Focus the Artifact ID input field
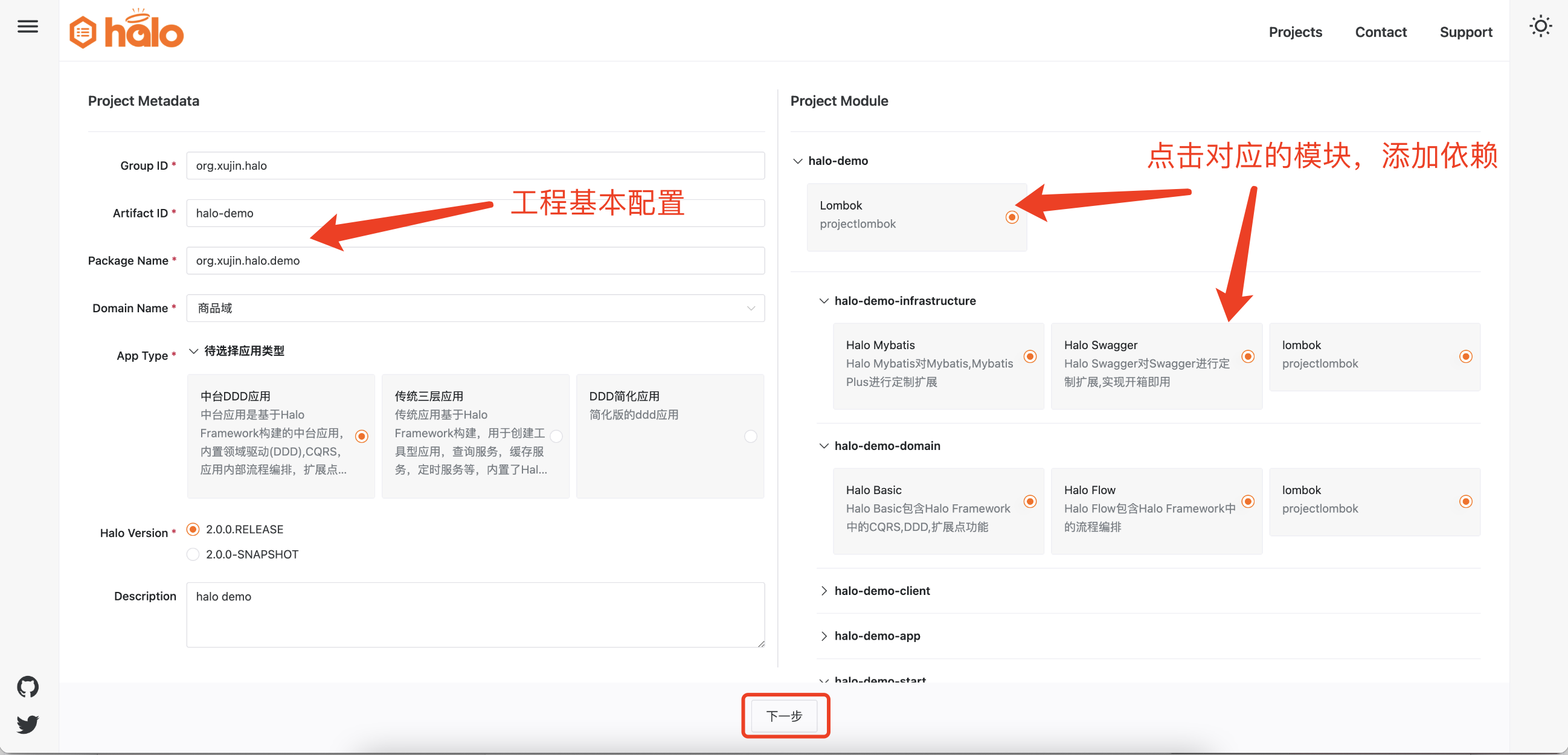This screenshot has width=1568, height=755. click(475, 213)
